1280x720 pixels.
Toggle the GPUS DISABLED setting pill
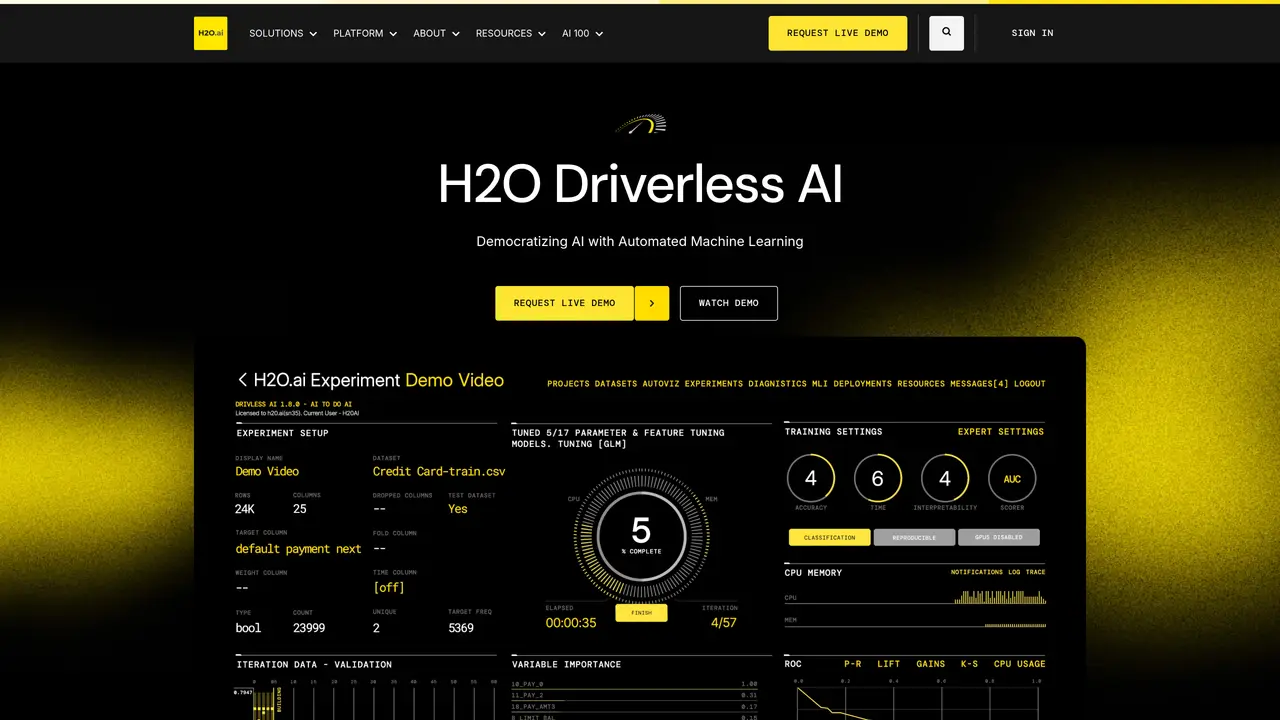tap(999, 537)
